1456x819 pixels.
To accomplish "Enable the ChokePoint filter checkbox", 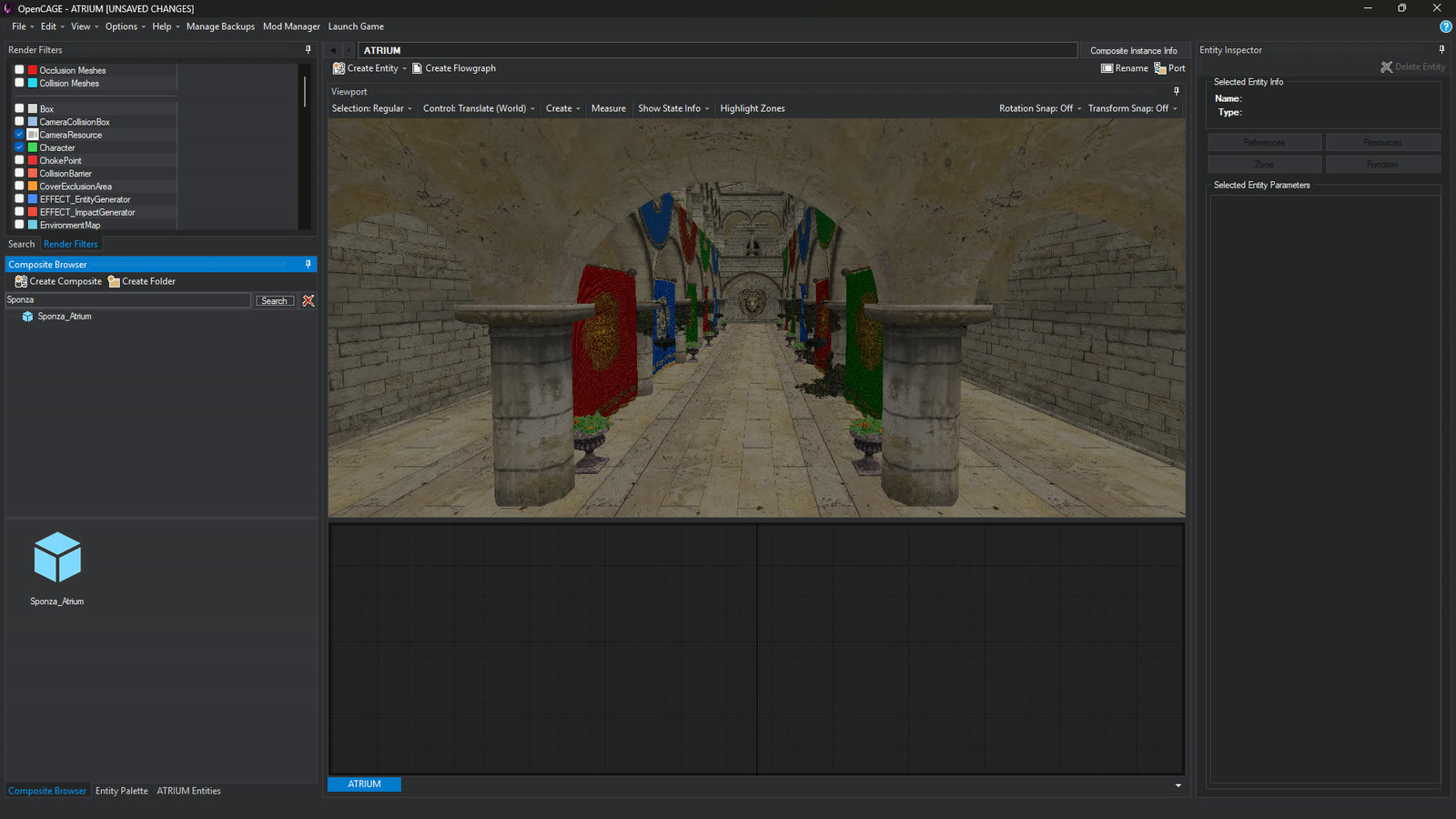I will 19,160.
